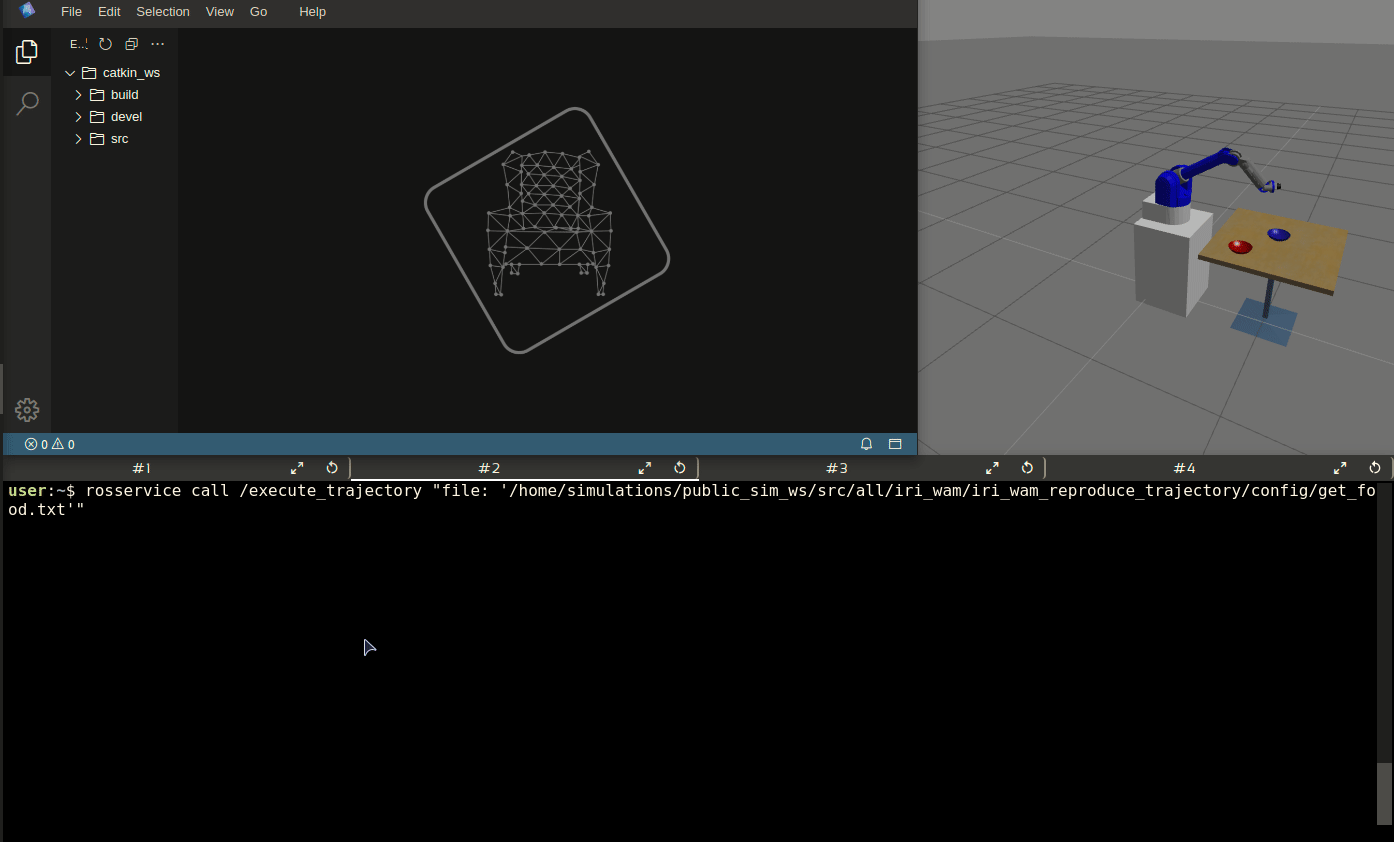Refresh the Explorer file tree
The height and width of the screenshot is (842, 1394).
pyautogui.click(x=105, y=44)
